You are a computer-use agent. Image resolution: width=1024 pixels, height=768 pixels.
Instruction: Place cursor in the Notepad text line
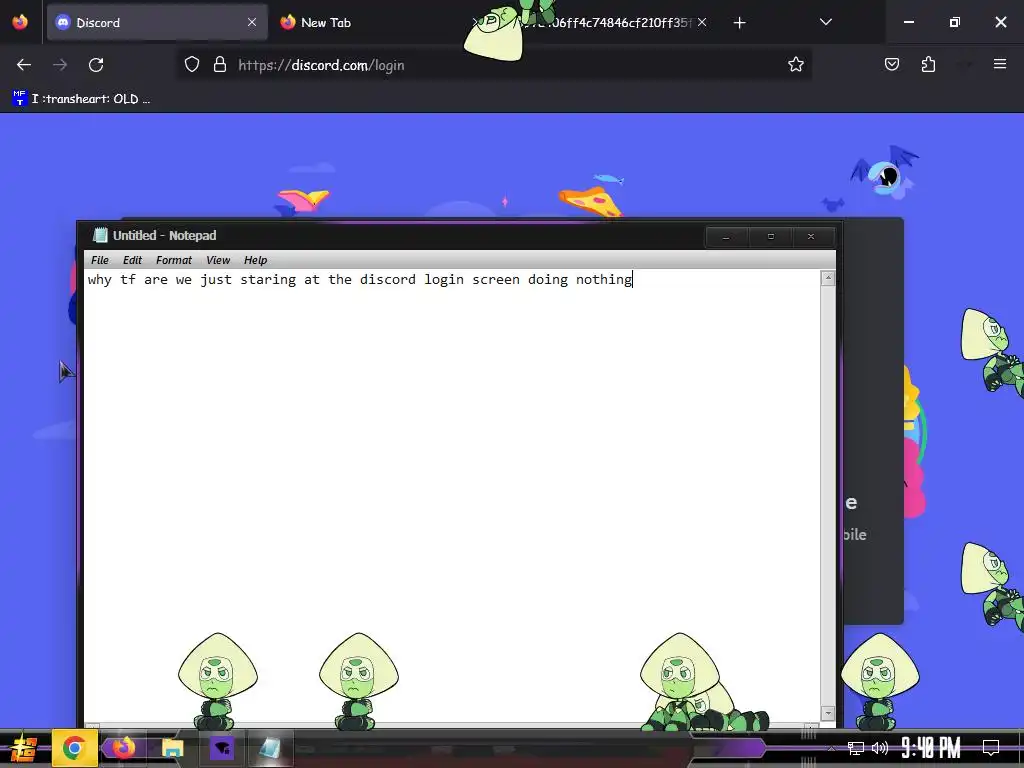tap(360, 280)
